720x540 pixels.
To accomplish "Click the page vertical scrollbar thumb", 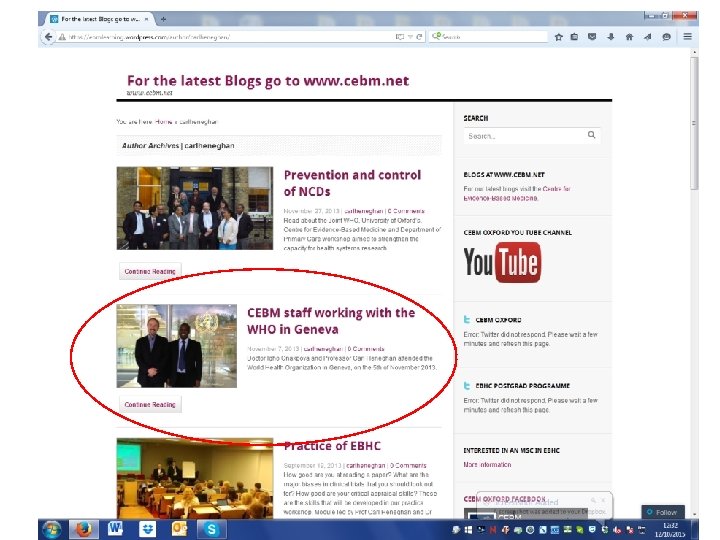I will (694, 123).
